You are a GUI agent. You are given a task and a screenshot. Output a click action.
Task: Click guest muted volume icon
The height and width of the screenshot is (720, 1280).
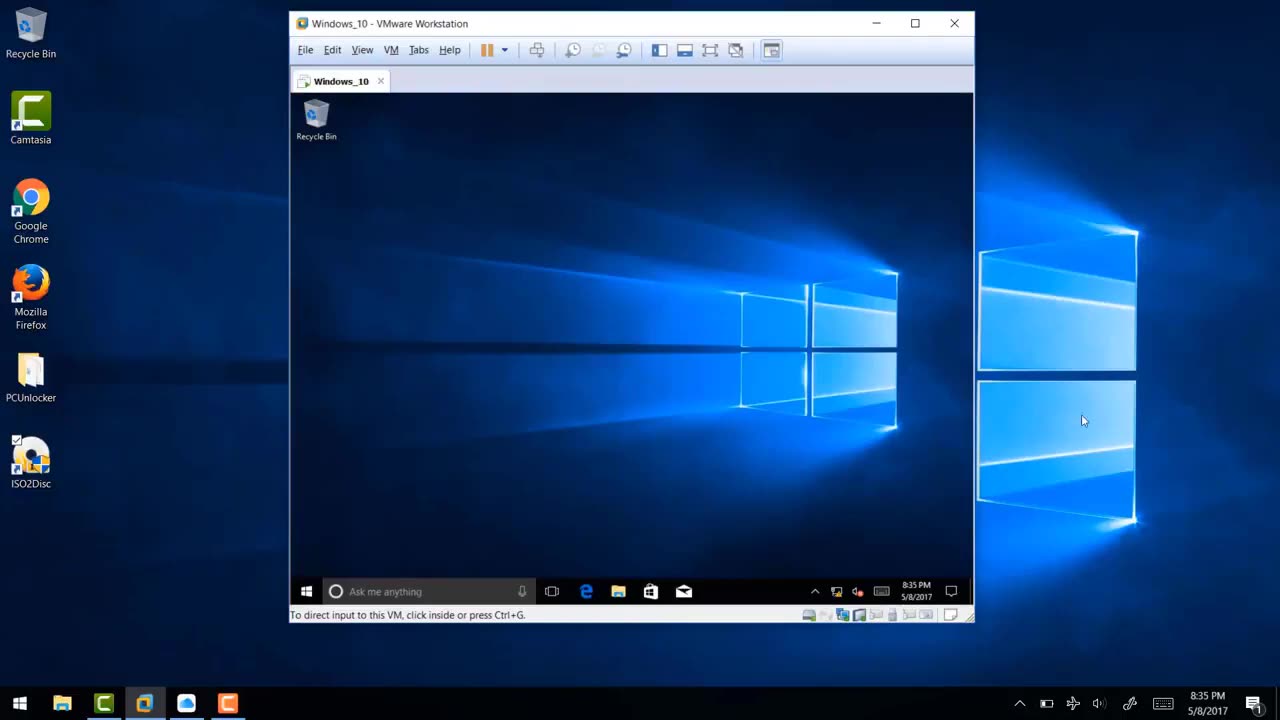point(858,591)
